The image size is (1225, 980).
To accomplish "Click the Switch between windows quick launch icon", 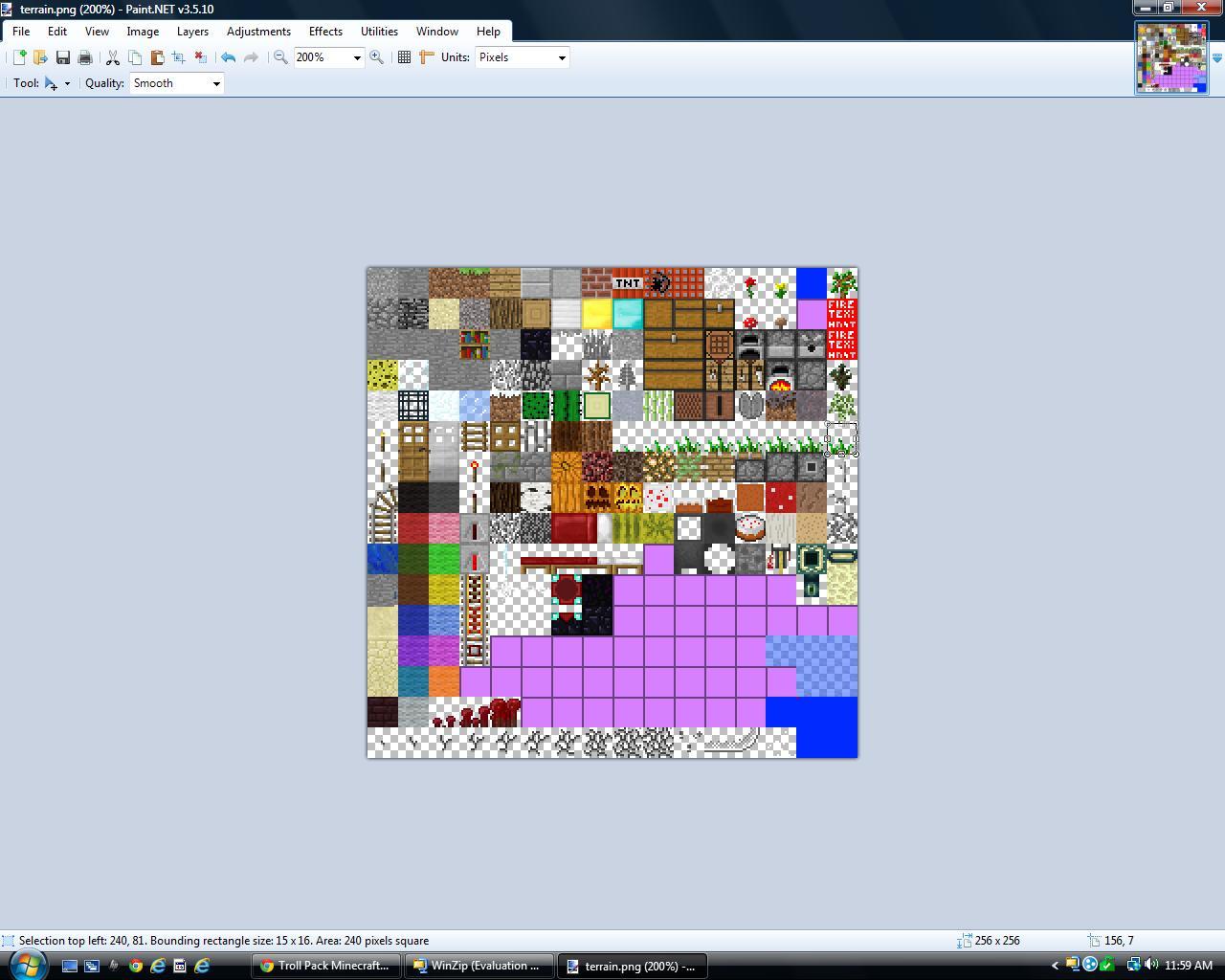I will pyautogui.click(x=92, y=966).
